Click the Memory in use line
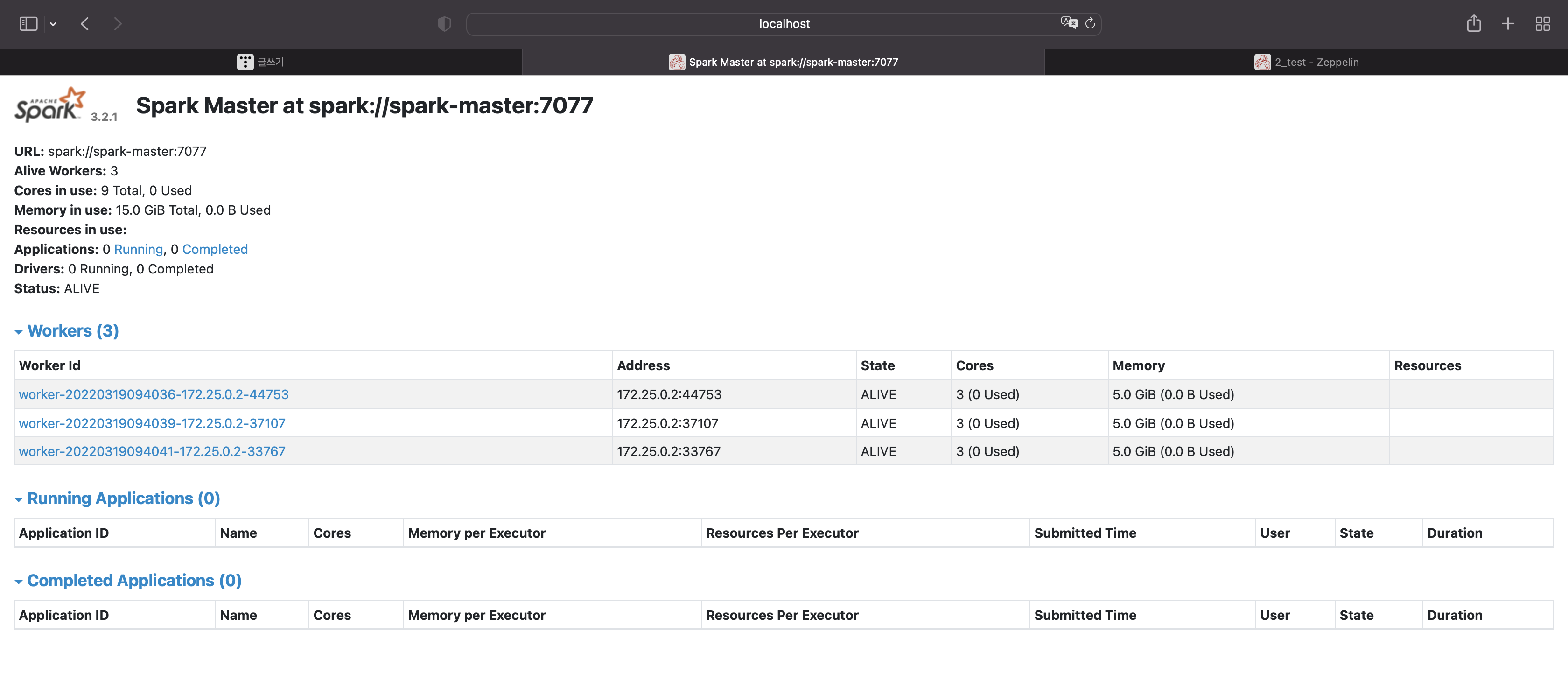 tap(142, 210)
